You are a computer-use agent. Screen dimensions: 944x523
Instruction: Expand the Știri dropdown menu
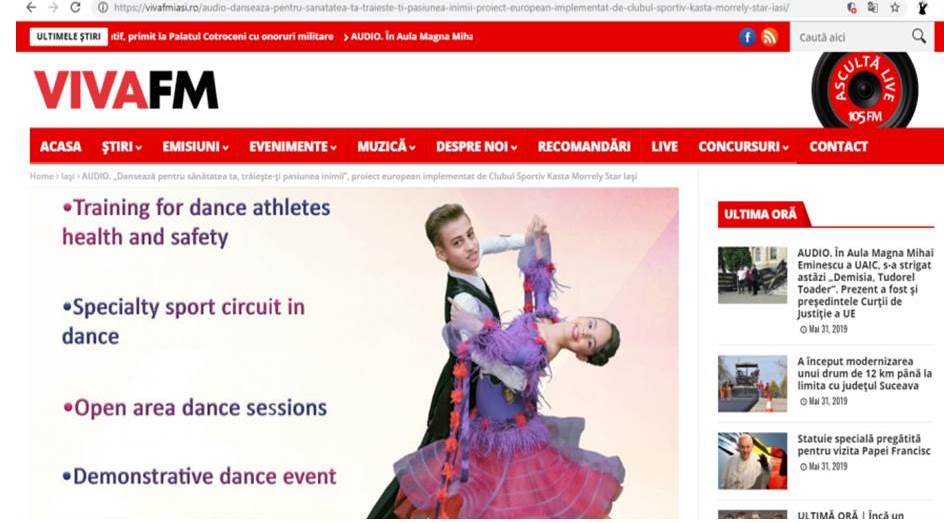click(x=122, y=146)
